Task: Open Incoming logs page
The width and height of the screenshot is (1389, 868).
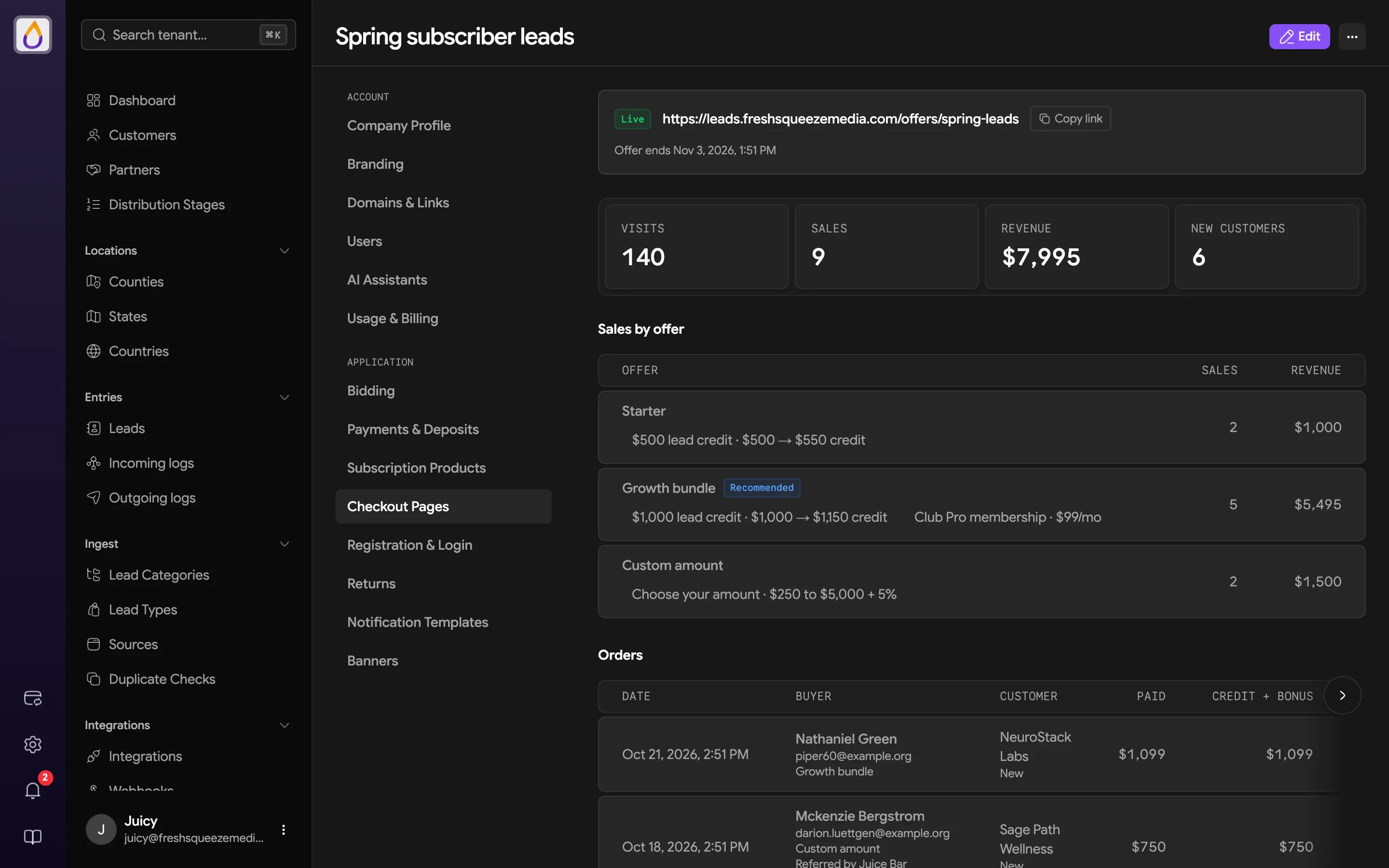Action: coord(151,463)
